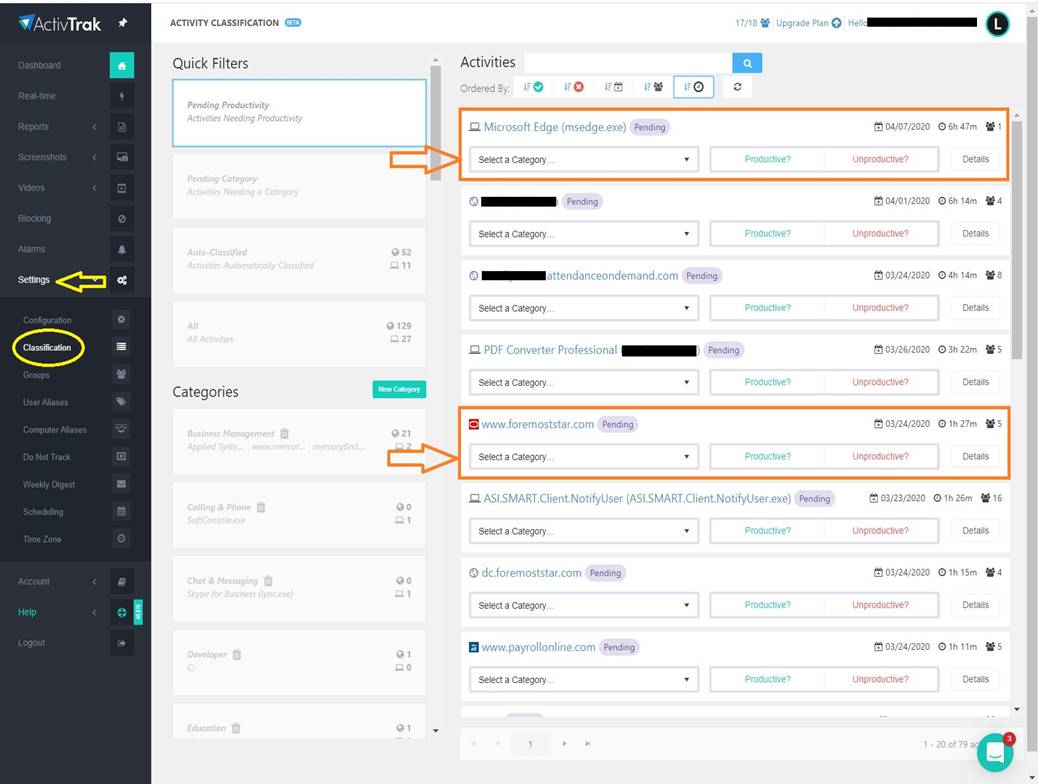1038x784 pixels.
Task: Click the Real-time lightning icon
Action: [122, 96]
